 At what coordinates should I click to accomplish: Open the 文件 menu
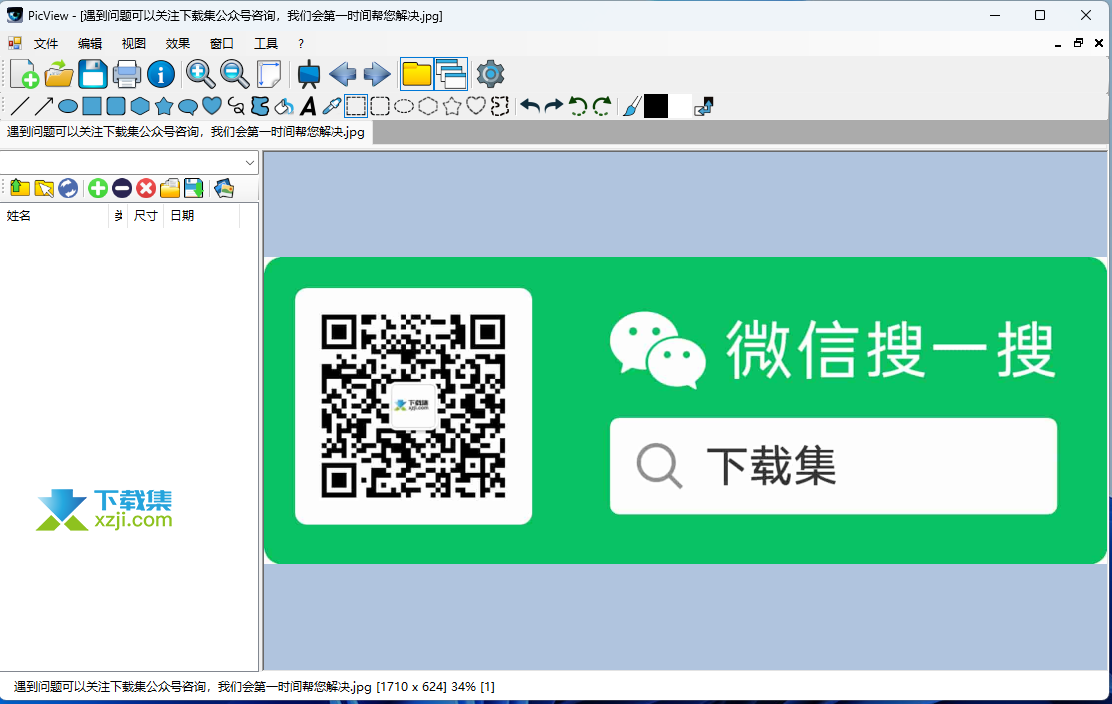point(46,43)
